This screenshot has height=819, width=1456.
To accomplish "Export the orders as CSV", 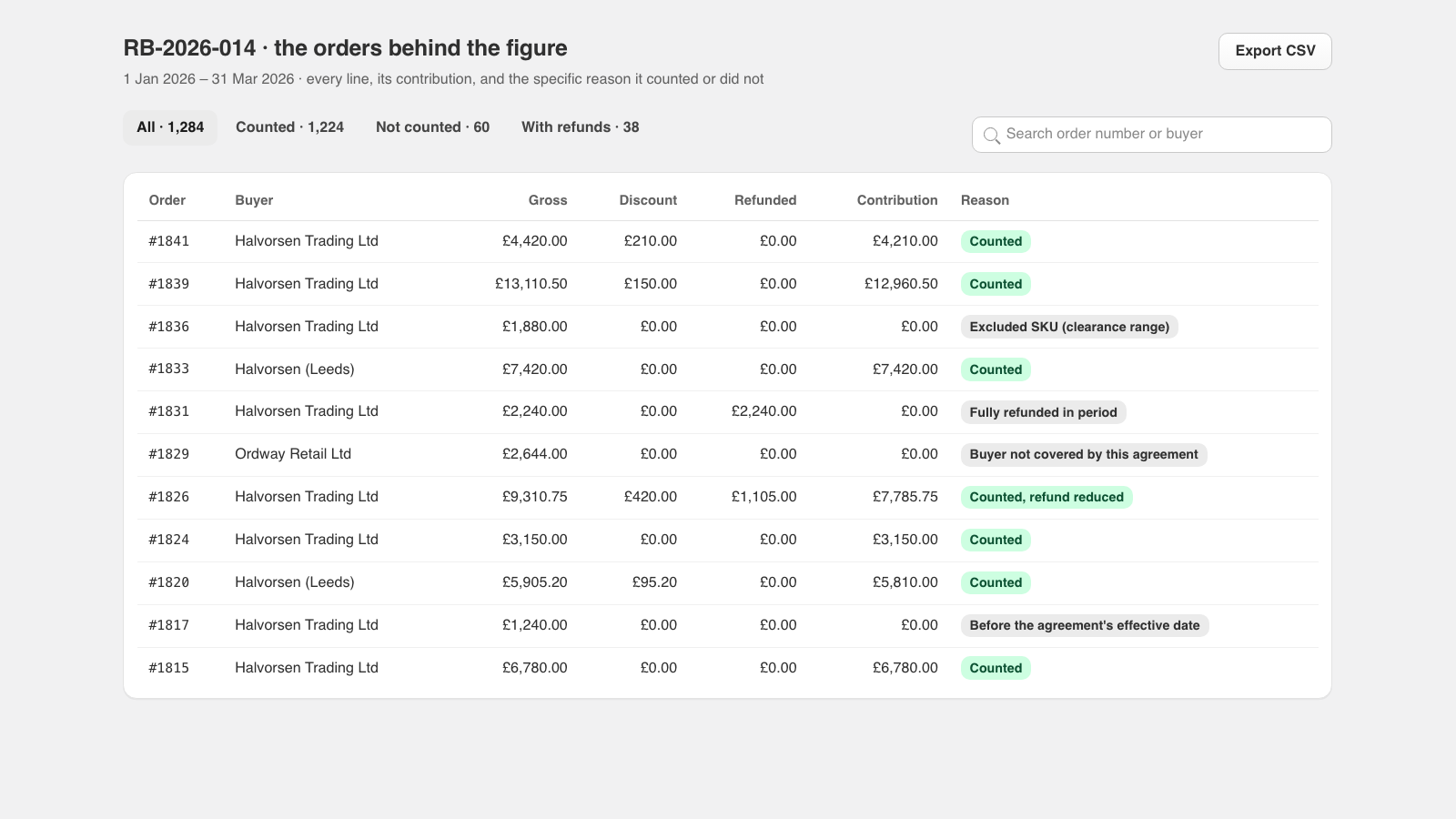I will (1275, 51).
